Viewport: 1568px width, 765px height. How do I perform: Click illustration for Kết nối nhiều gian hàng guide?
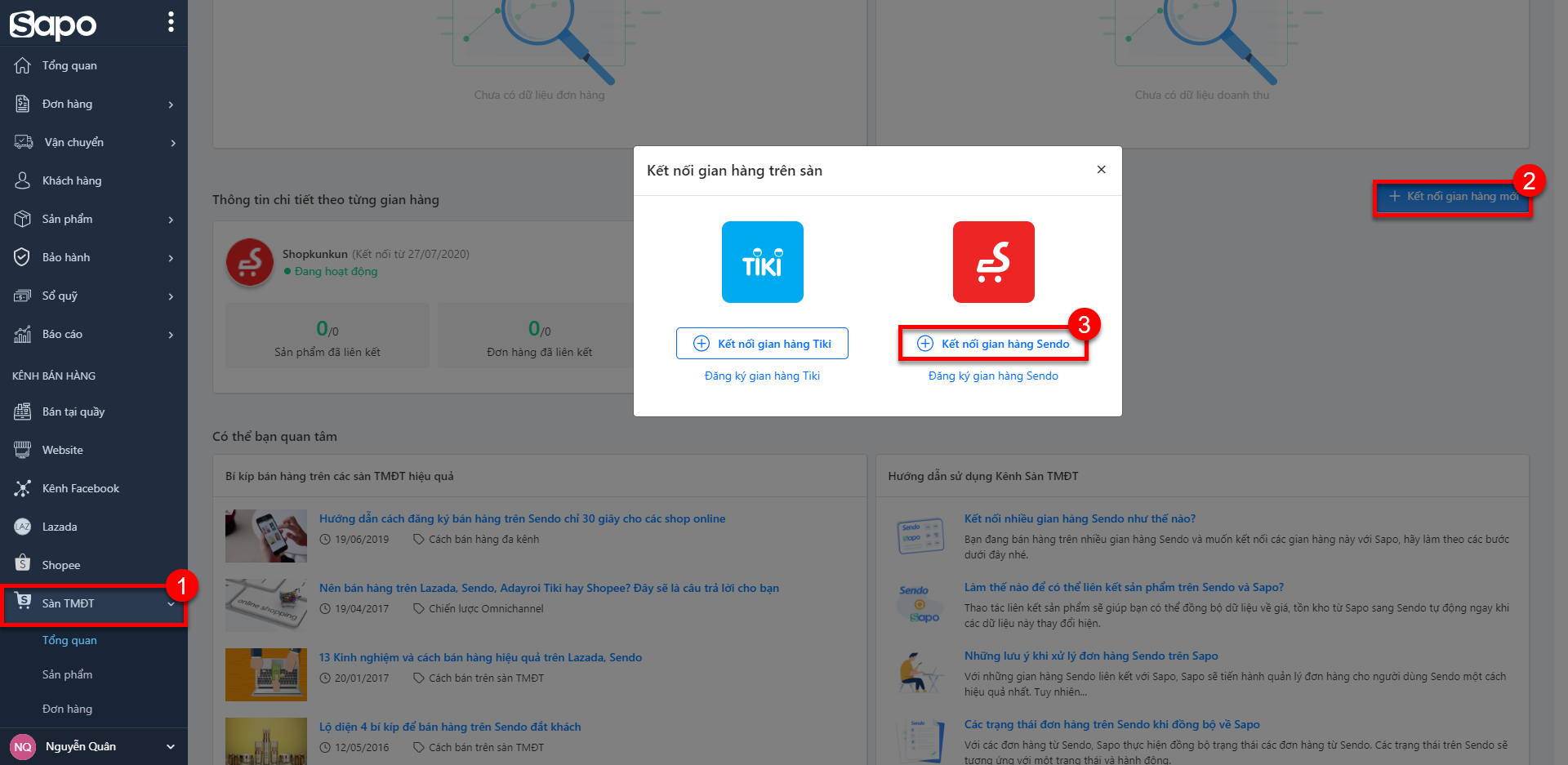(920, 536)
